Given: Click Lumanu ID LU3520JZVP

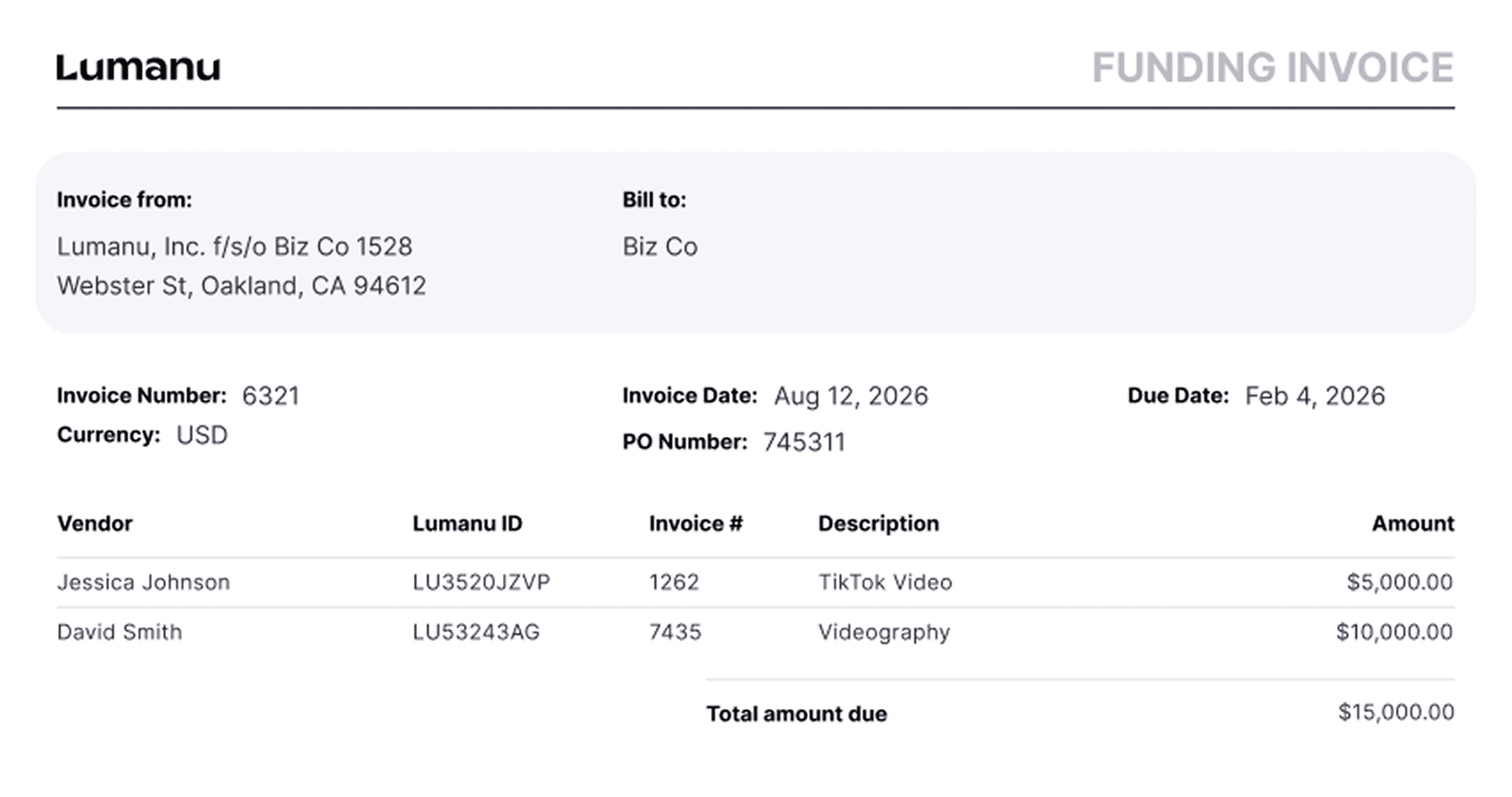Looking at the screenshot, I should [x=481, y=582].
